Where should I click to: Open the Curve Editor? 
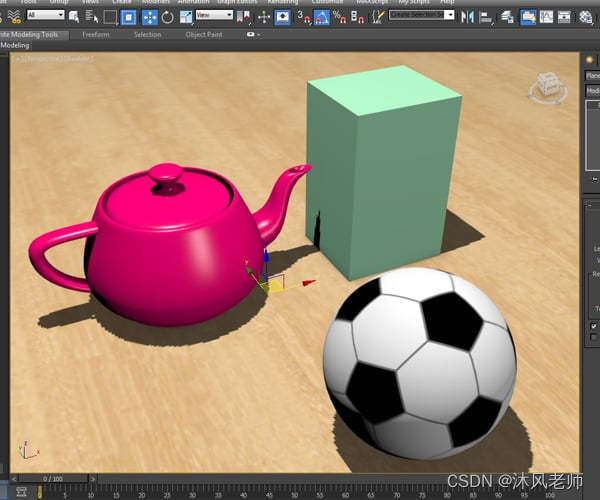click(546, 17)
